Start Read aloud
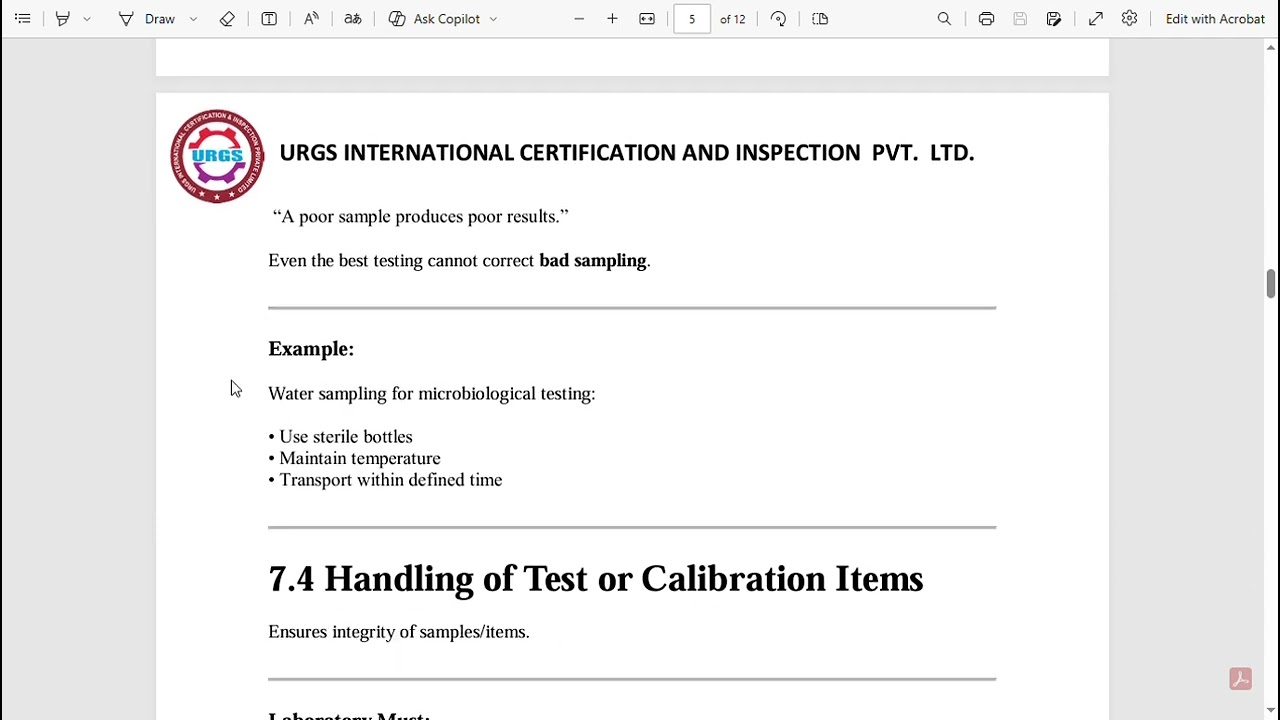 click(311, 19)
